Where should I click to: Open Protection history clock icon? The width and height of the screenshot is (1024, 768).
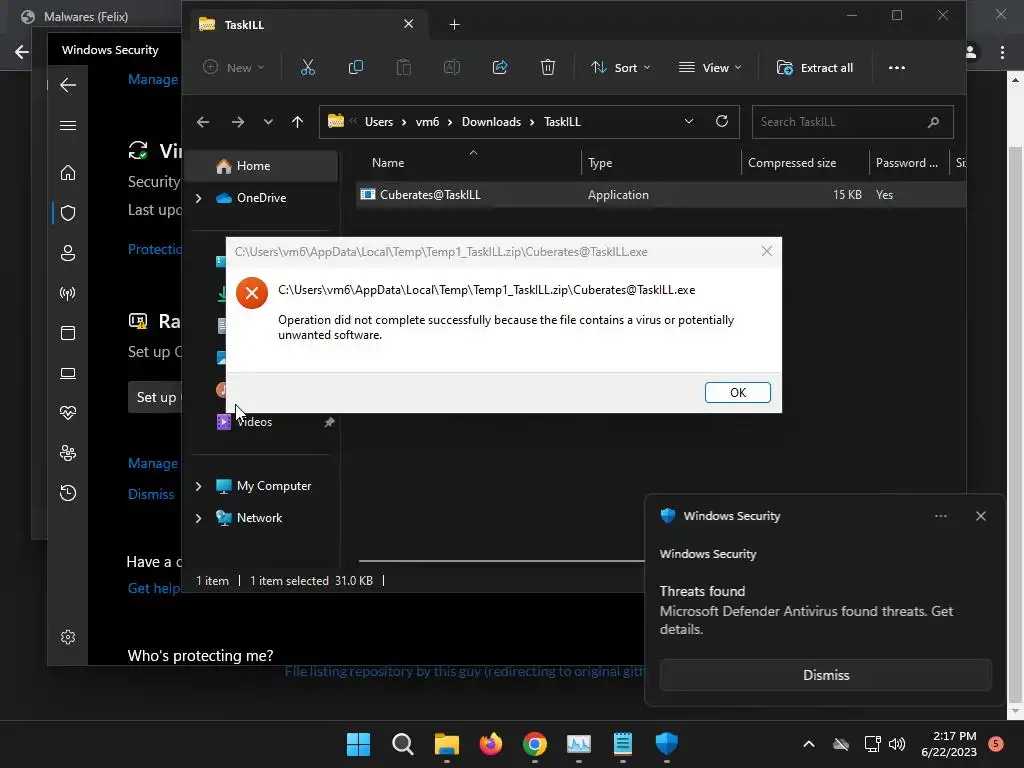(x=68, y=493)
